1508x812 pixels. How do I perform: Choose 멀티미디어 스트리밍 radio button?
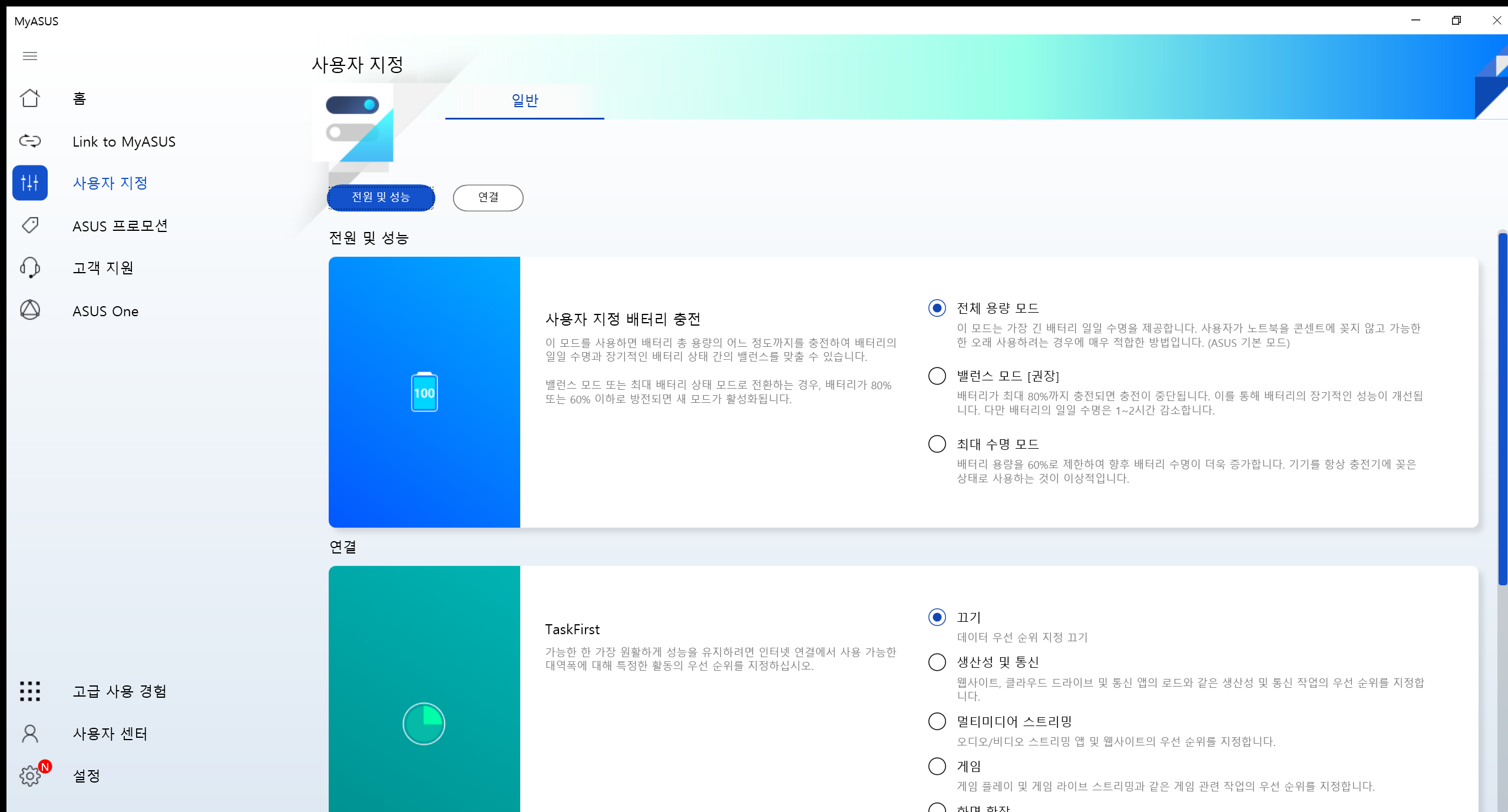tap(937, 721)
